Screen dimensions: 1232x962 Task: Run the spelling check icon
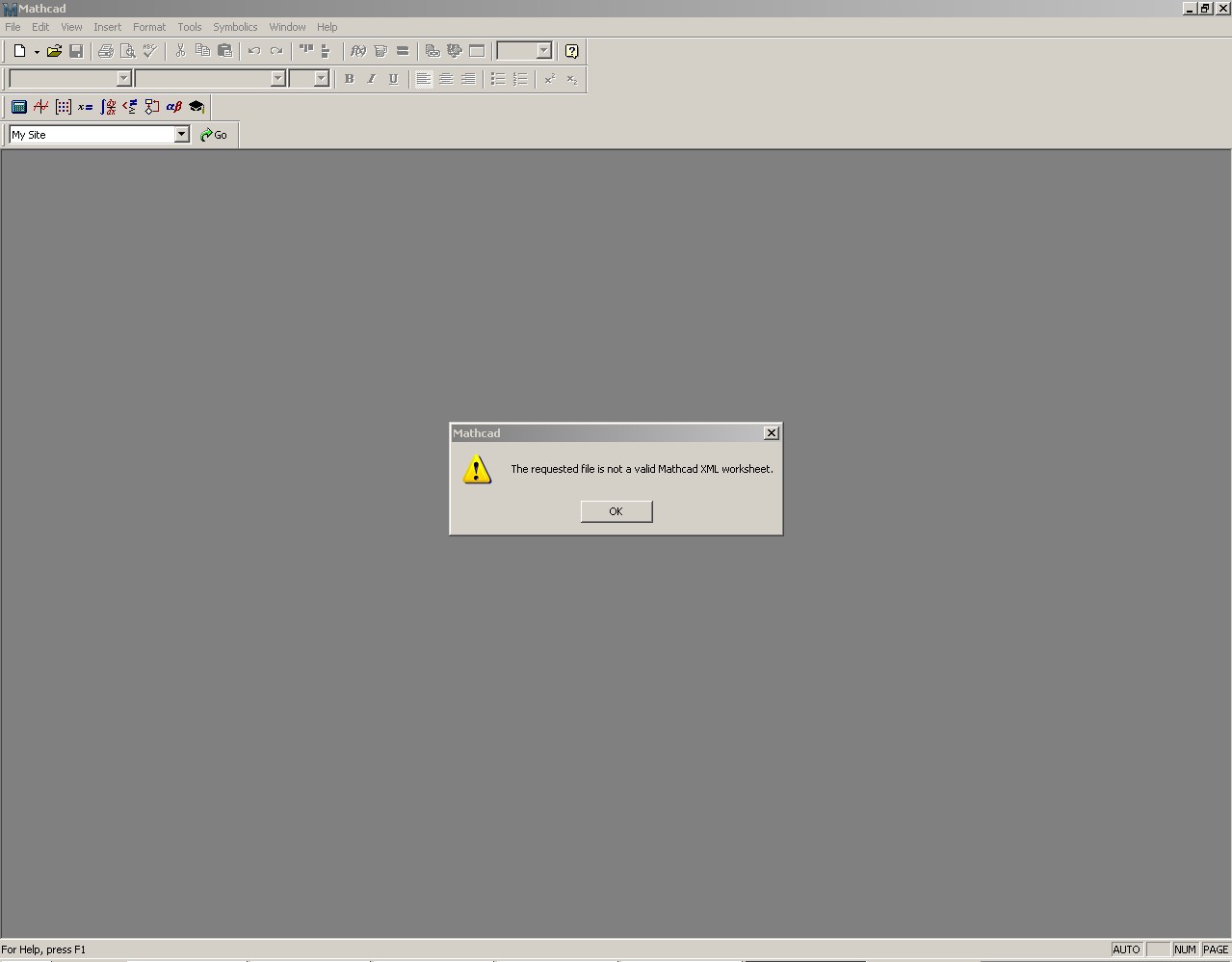(x=150, y=51)
